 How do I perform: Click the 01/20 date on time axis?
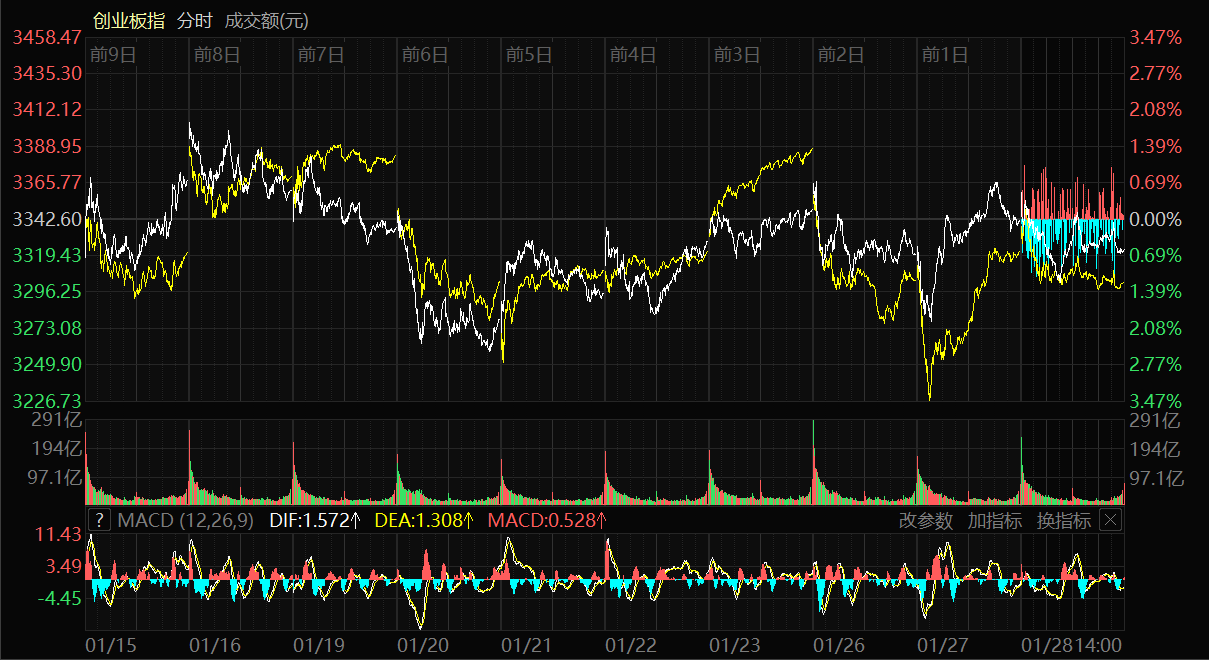click(x=422, y=646)
